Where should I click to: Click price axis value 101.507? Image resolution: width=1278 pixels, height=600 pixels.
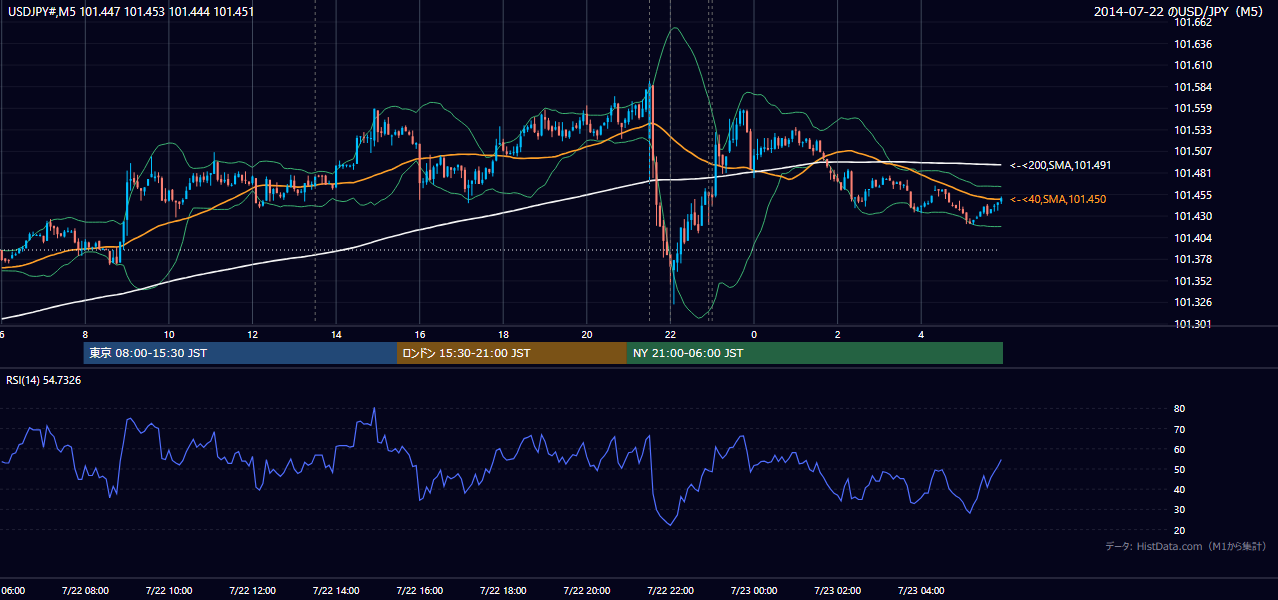point(1193,151)
